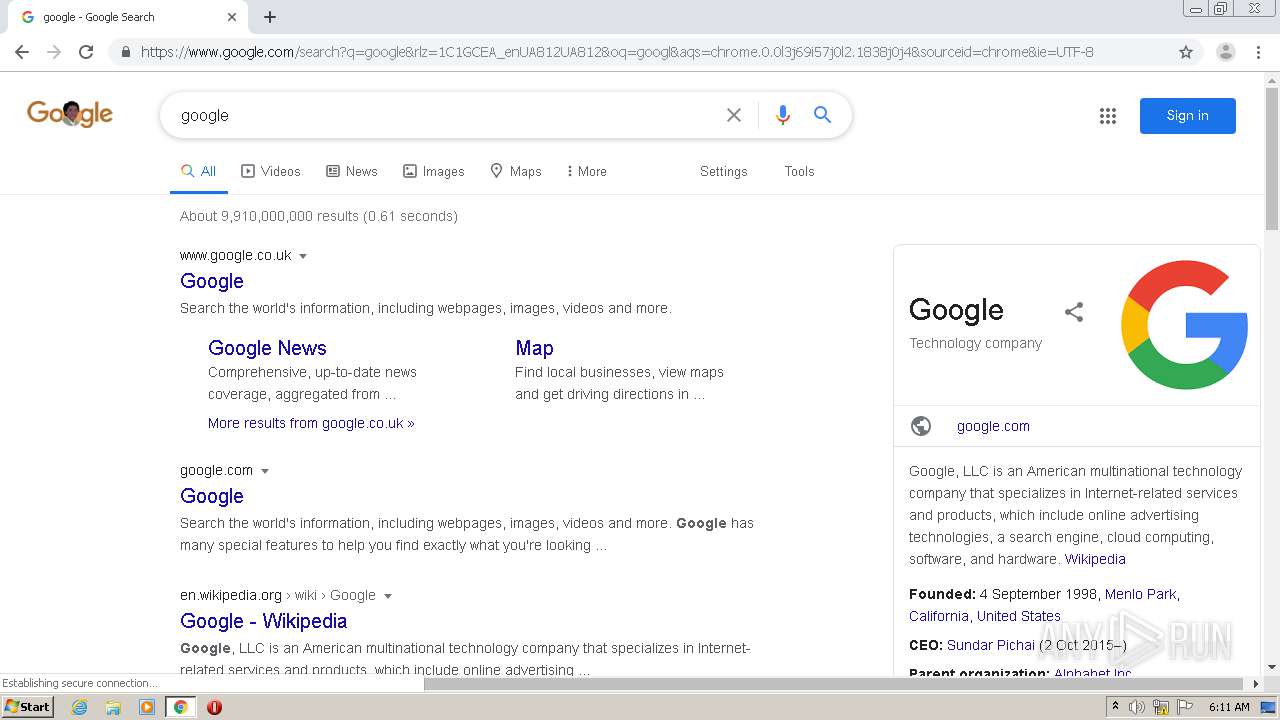Bookmark this page with the star icon
Image resolution: width=1280 pixels, height=720 pixels.
pos(1186,52)
